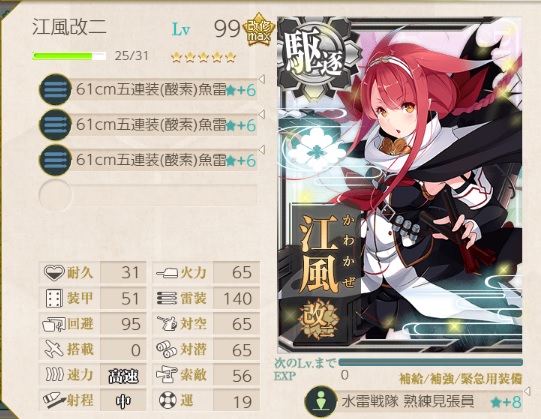The width and height of the screenshot is (541, 419).
Task: Click the gold 改修max star badge
Action: (259, 29)
